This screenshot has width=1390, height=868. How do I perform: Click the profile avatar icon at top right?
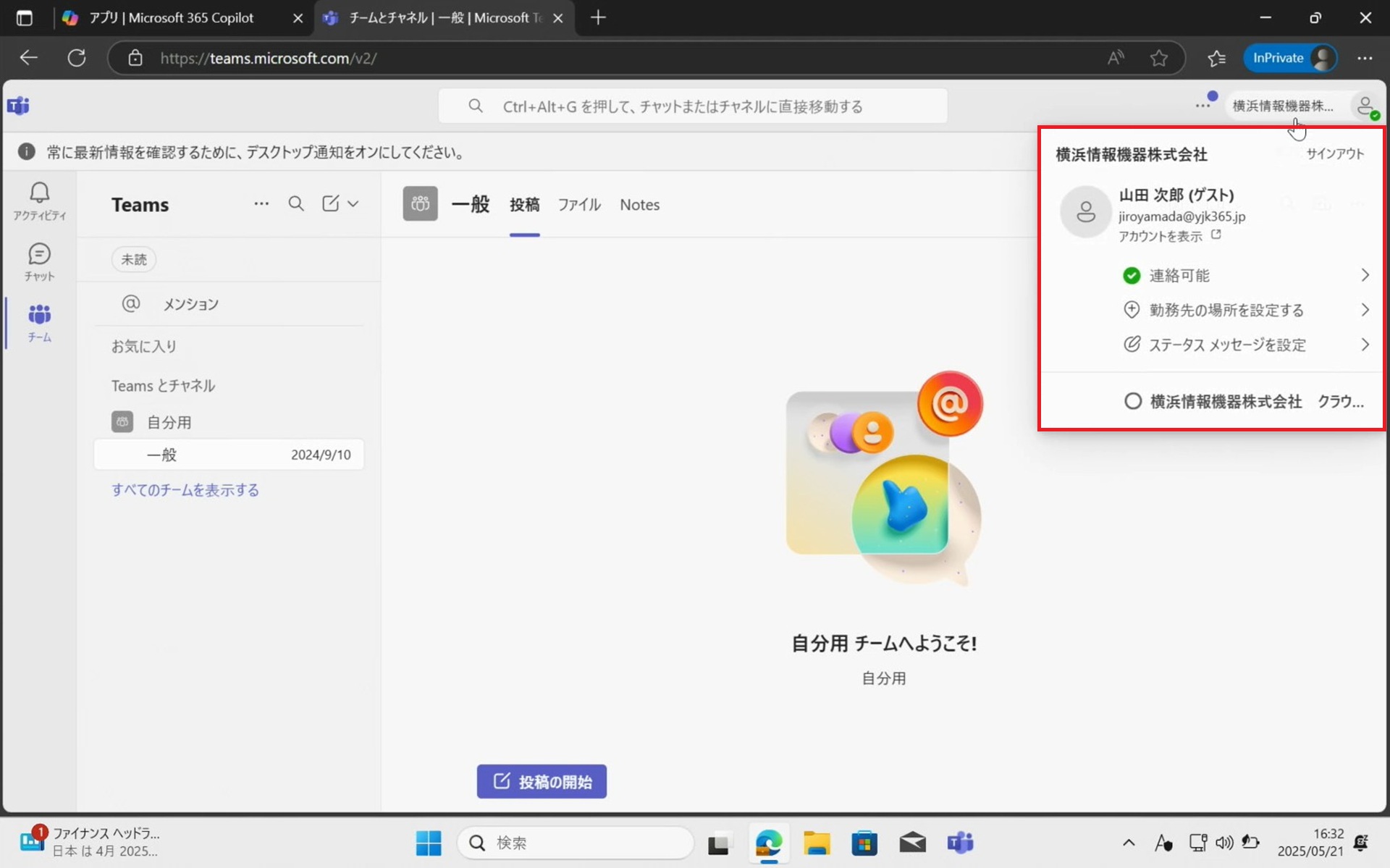[1365, 106]
